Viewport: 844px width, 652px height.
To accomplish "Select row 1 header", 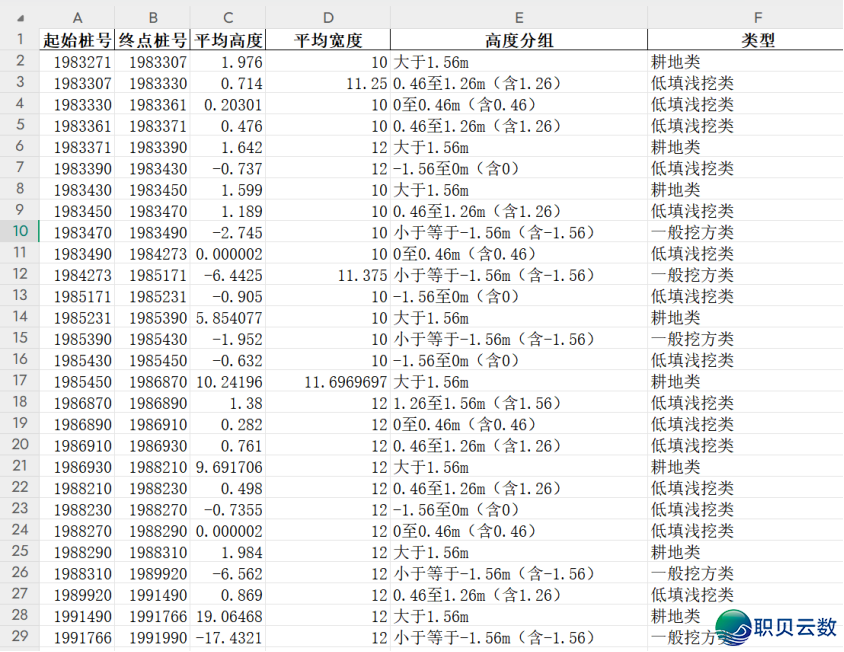I will [x=20, y=39].
